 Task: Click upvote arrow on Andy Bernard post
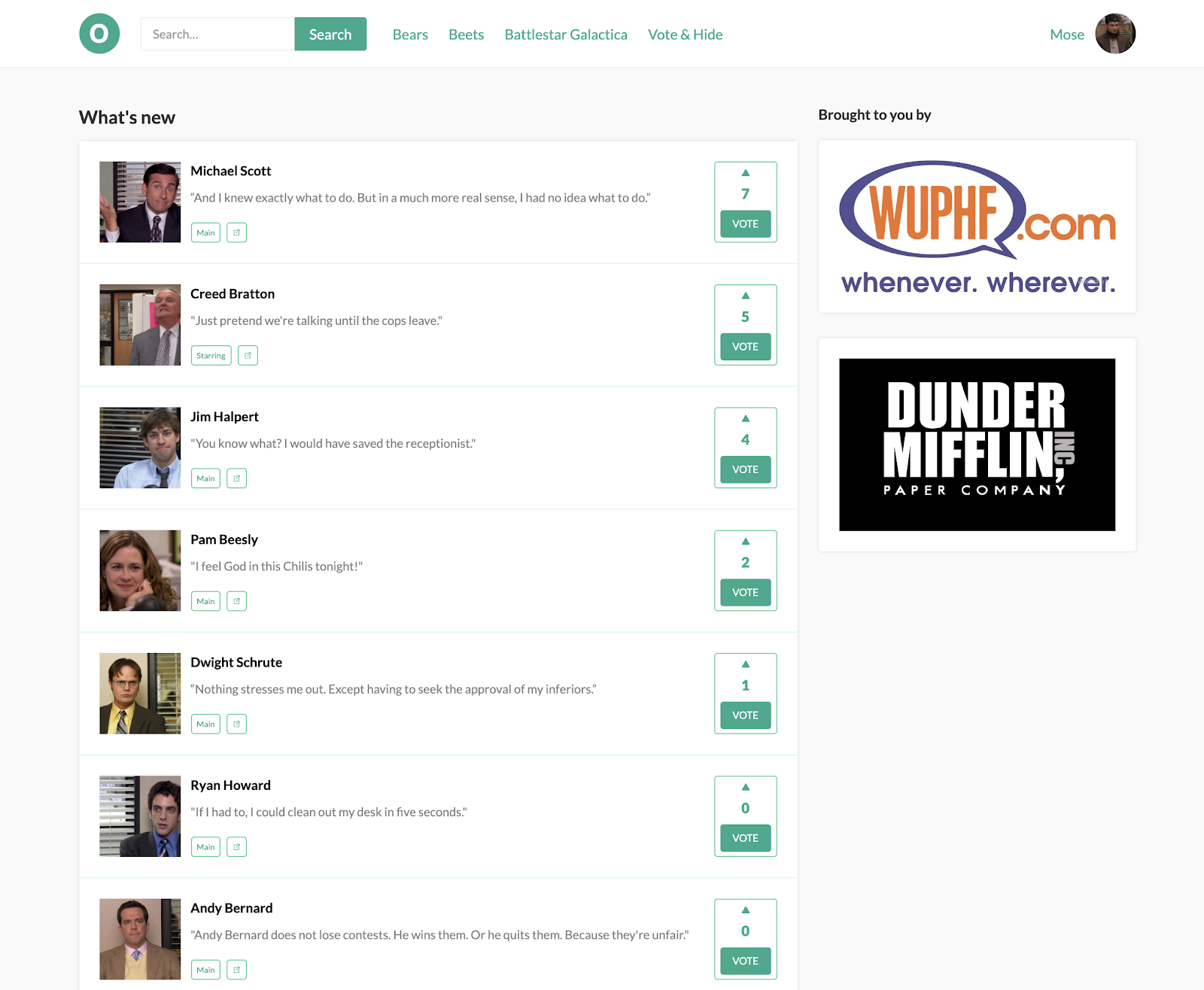746,910
